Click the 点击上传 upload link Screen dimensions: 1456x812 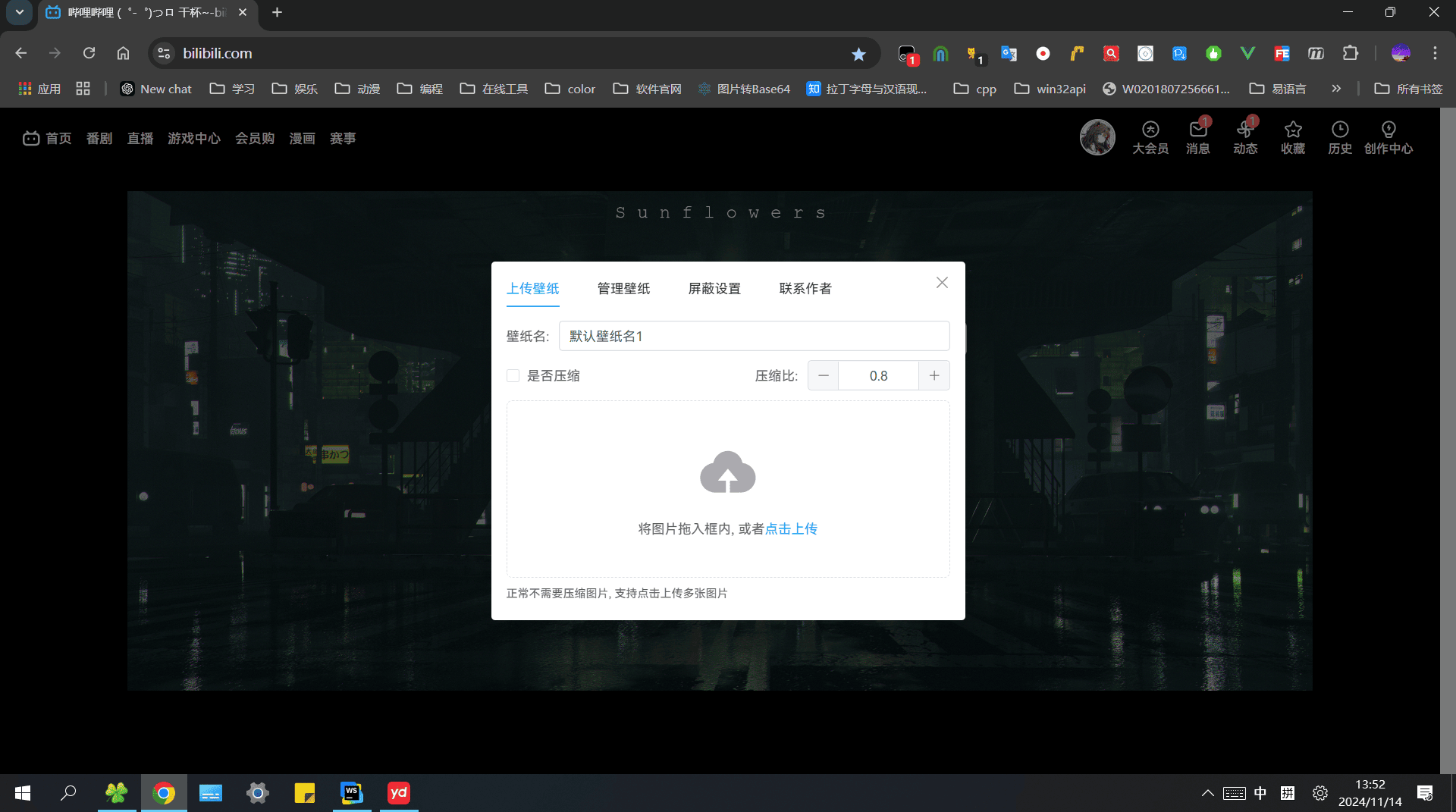coord(791,529)
